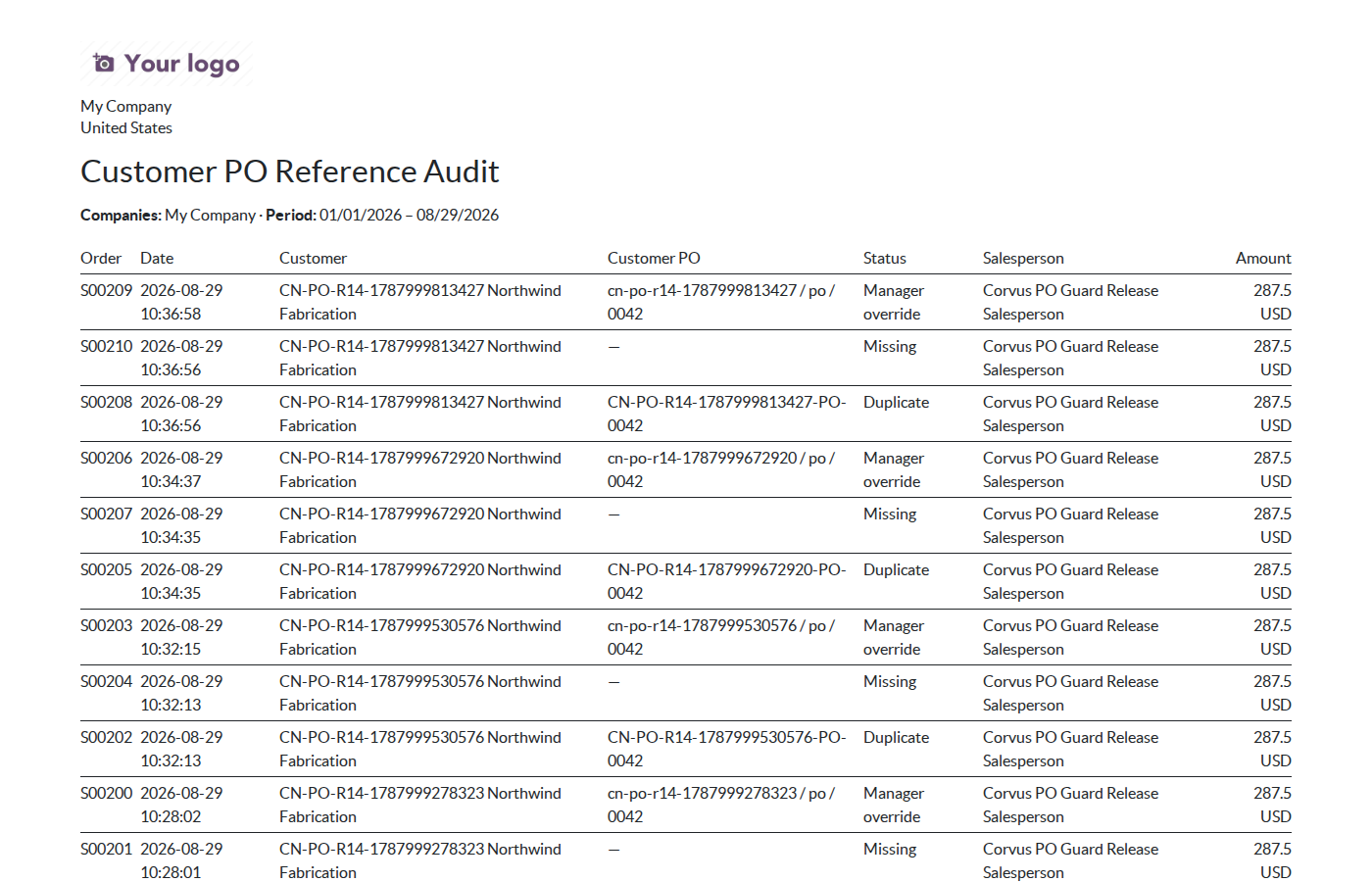Select order number S00202
This screenshot has width=1372, height=882.
pyautogui.click(x=106, y=737)
